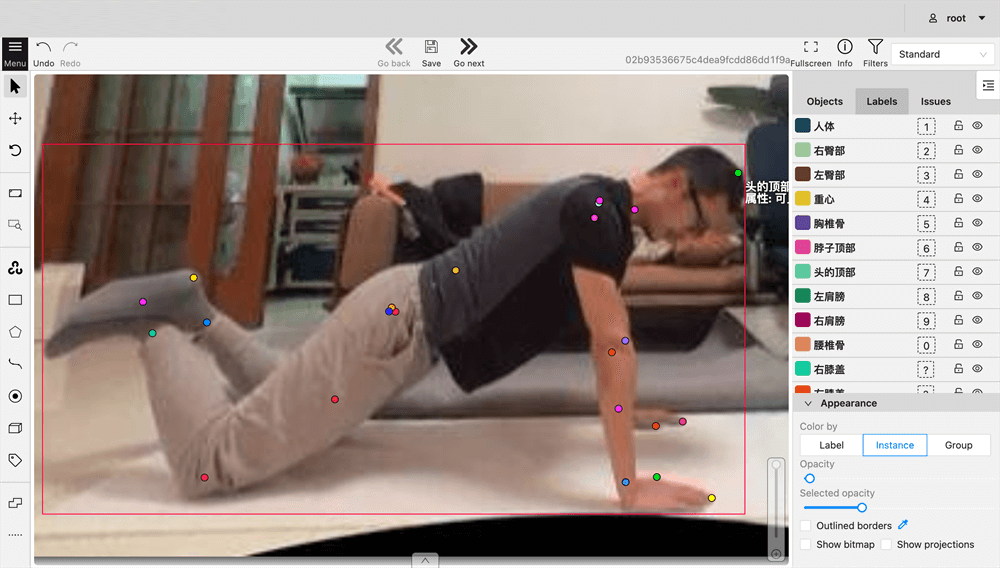Enable Outlined borders checkbox
1000x568 pixels.
coord(805,525)
